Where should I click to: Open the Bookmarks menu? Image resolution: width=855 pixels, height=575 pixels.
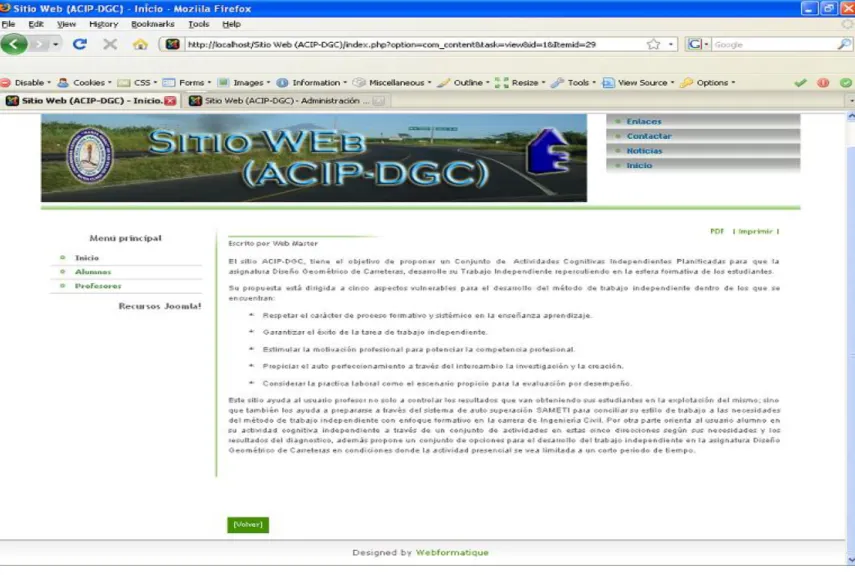[153, 24]
